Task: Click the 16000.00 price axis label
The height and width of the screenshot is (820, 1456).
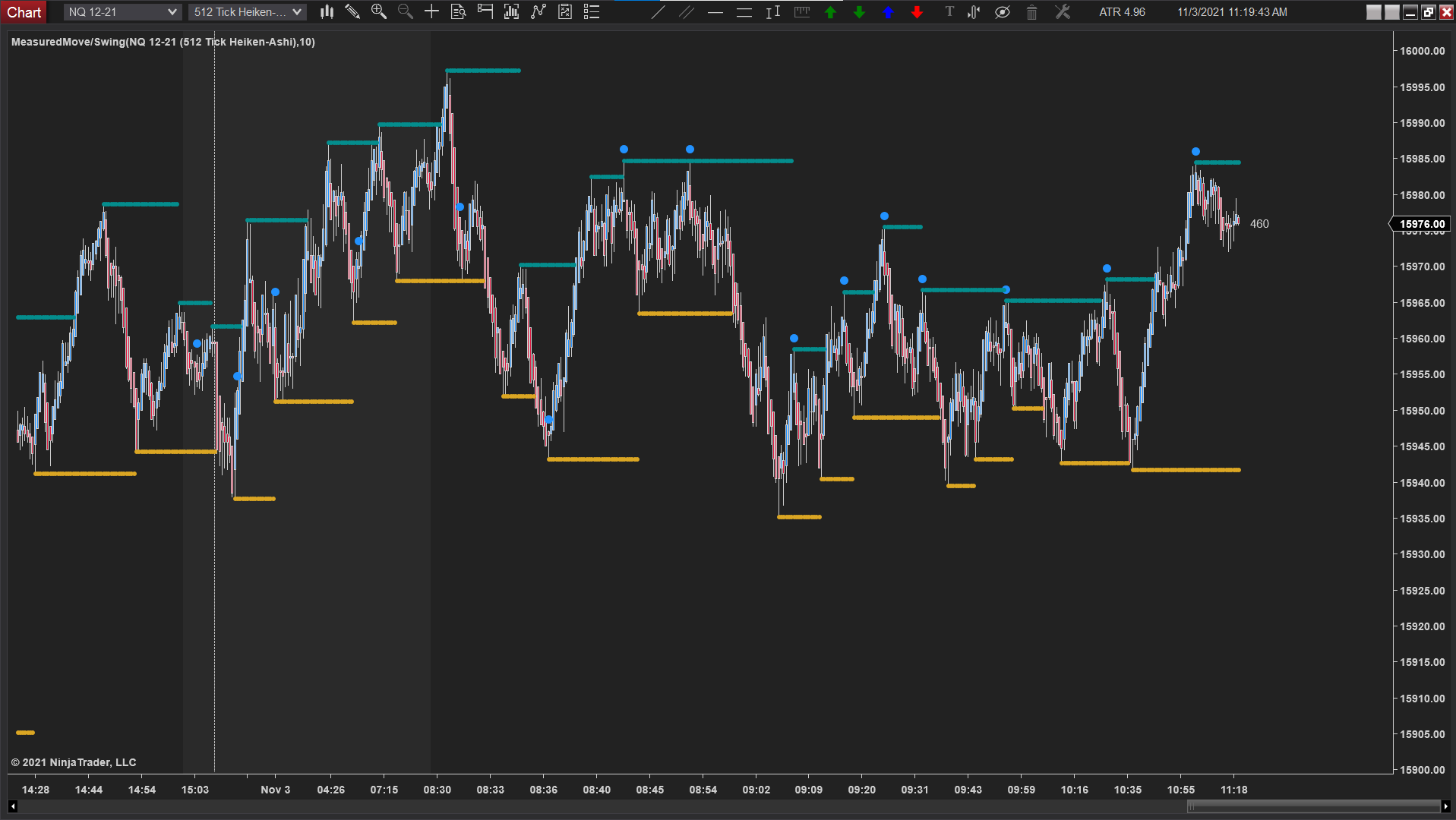Action: point(1423,51)
